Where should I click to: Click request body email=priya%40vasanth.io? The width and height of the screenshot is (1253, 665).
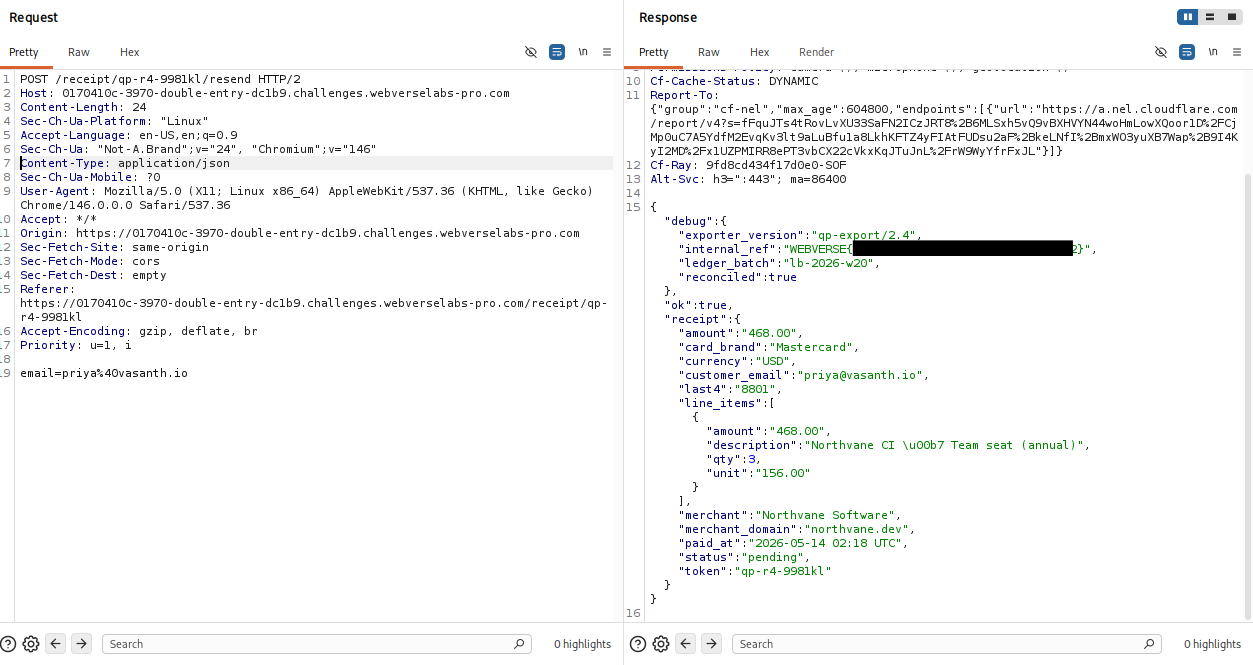click(x=104, y=373)
